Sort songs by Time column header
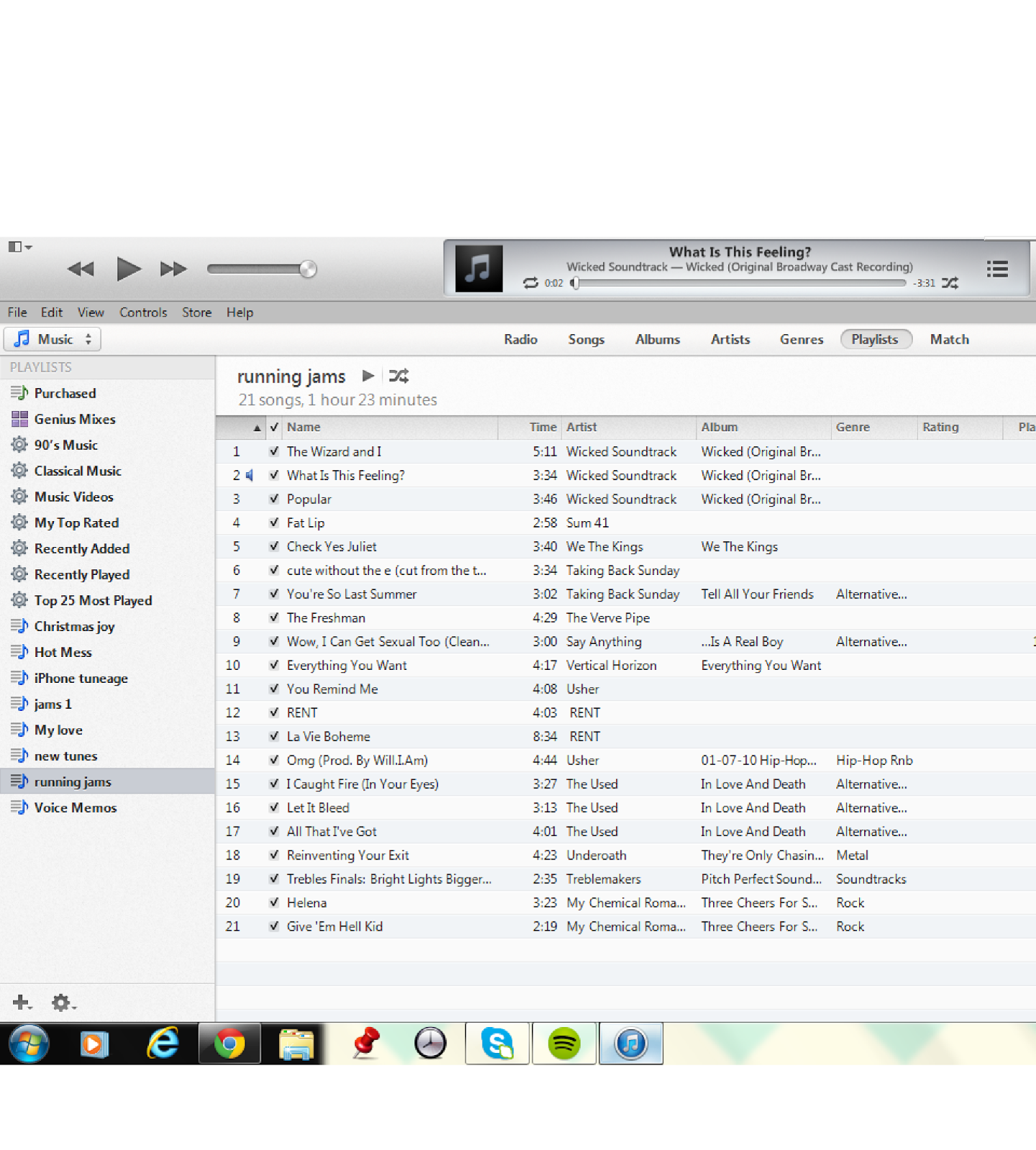Screen dimensions: 1036x1150 (530, 427)
